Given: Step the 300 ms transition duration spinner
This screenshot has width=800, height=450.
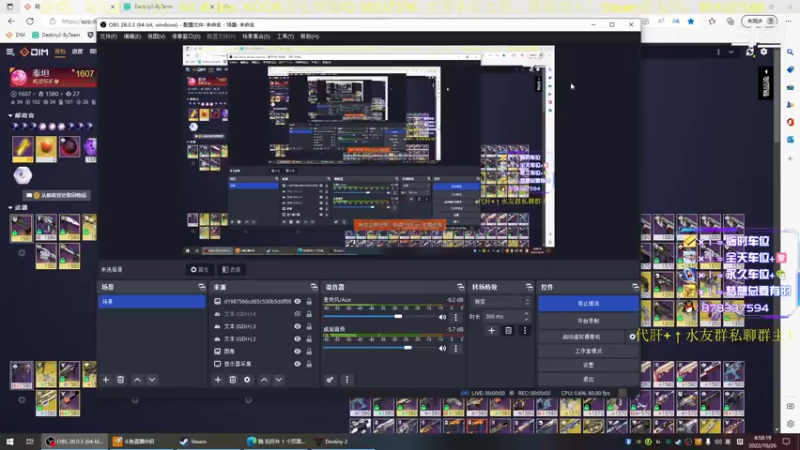Looking at the screenshot, I should point(526,316).
